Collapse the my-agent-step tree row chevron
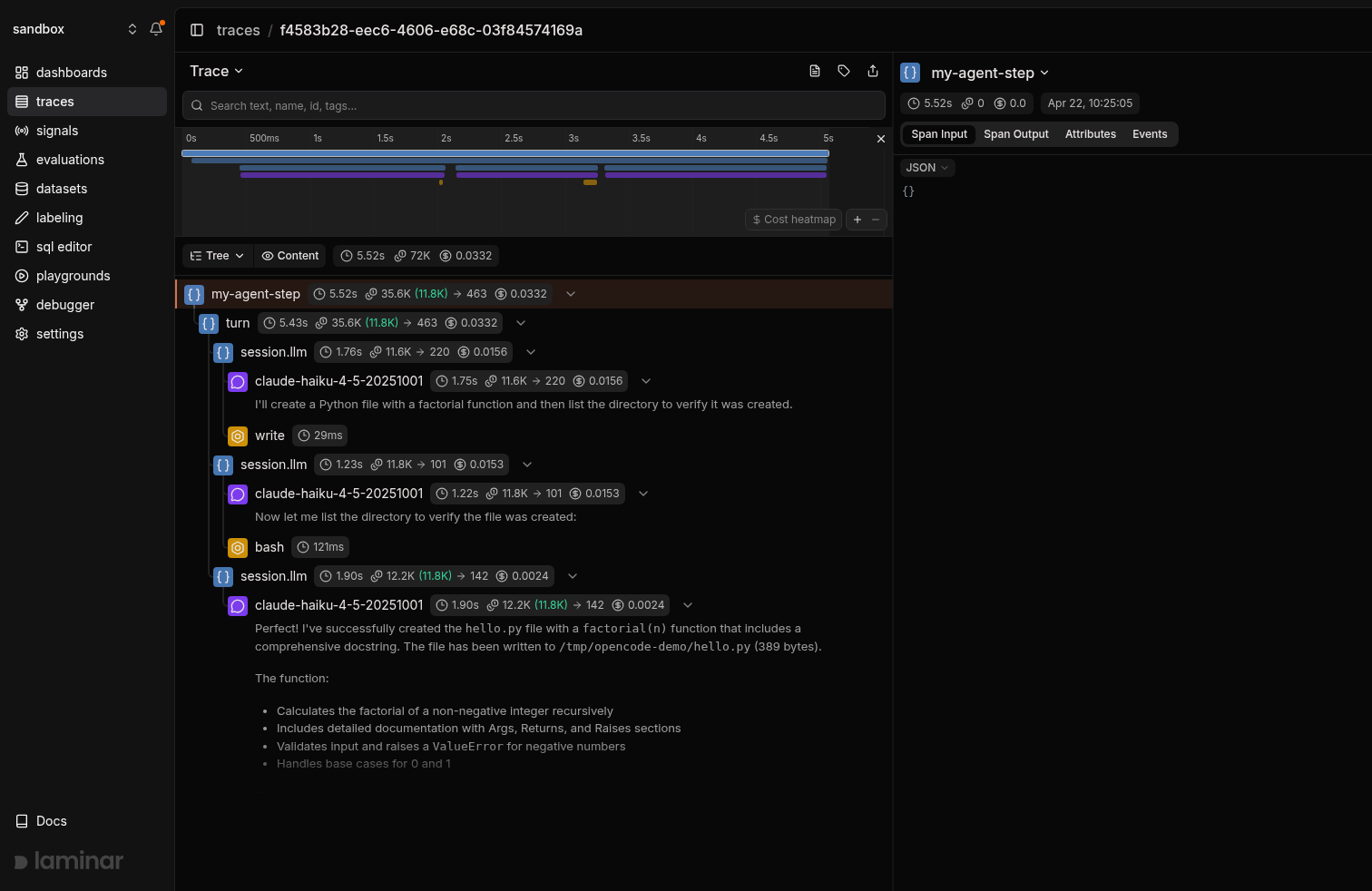Image resolution: width=1372 pixels, height=891 pixels. tap(571, 294)
